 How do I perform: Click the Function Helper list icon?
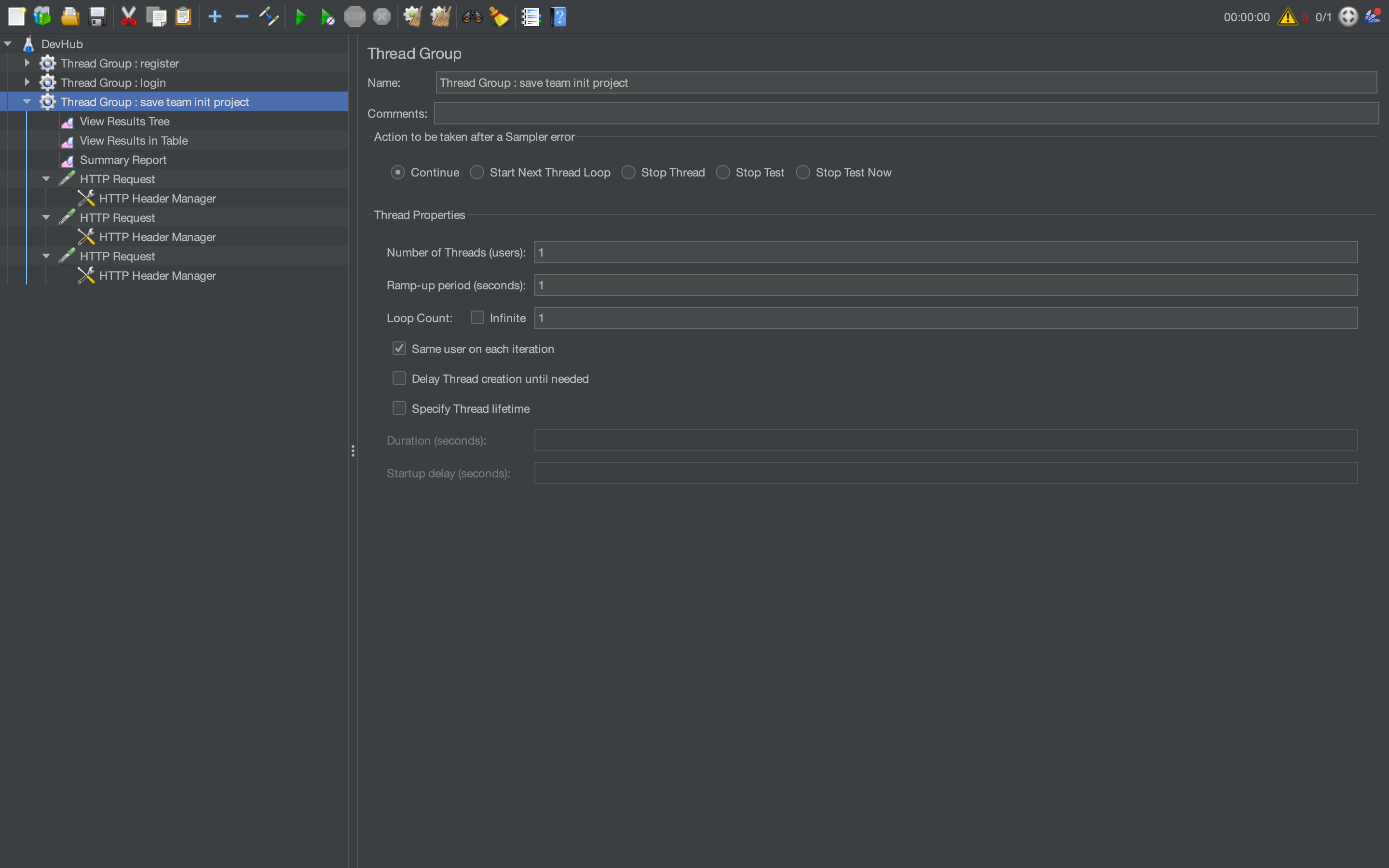tap(531, 17)
